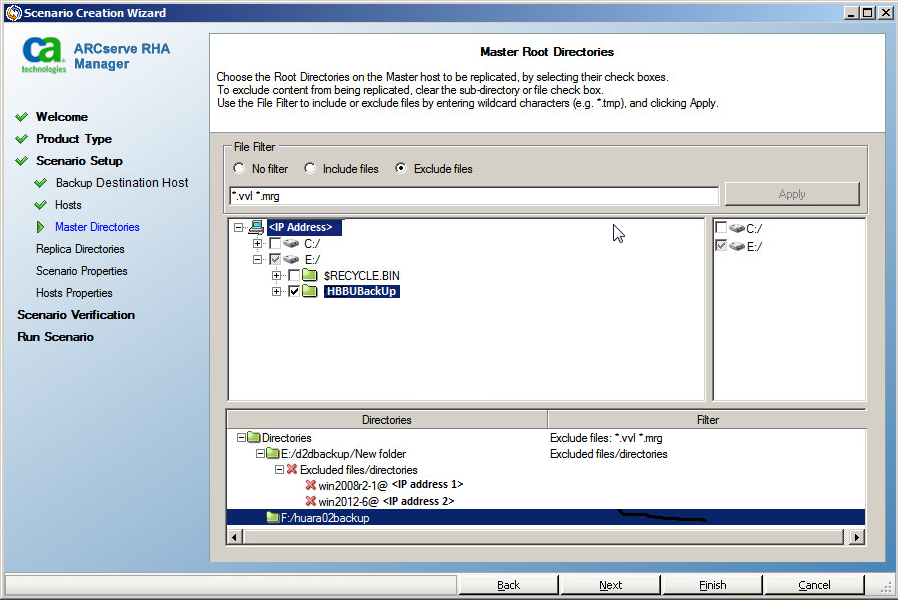The image size is (898, 600).
Task: Expand the C:/ drive node
Action: coord(257,243)
